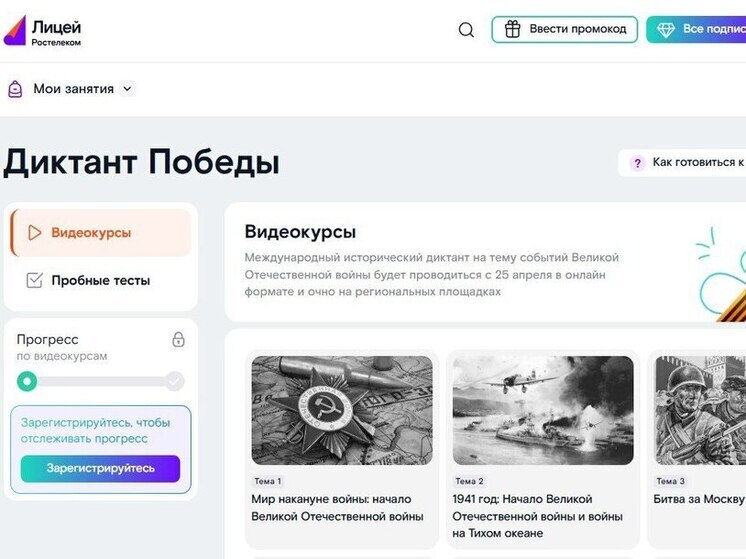746x559 pixels.
Task: Click the Лицей Ростелеком logo
Action: 43,31
